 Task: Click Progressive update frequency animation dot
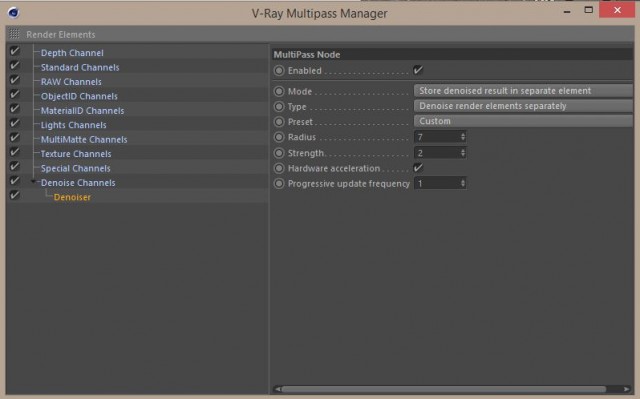pyautogui.click(x=279, y=184)
